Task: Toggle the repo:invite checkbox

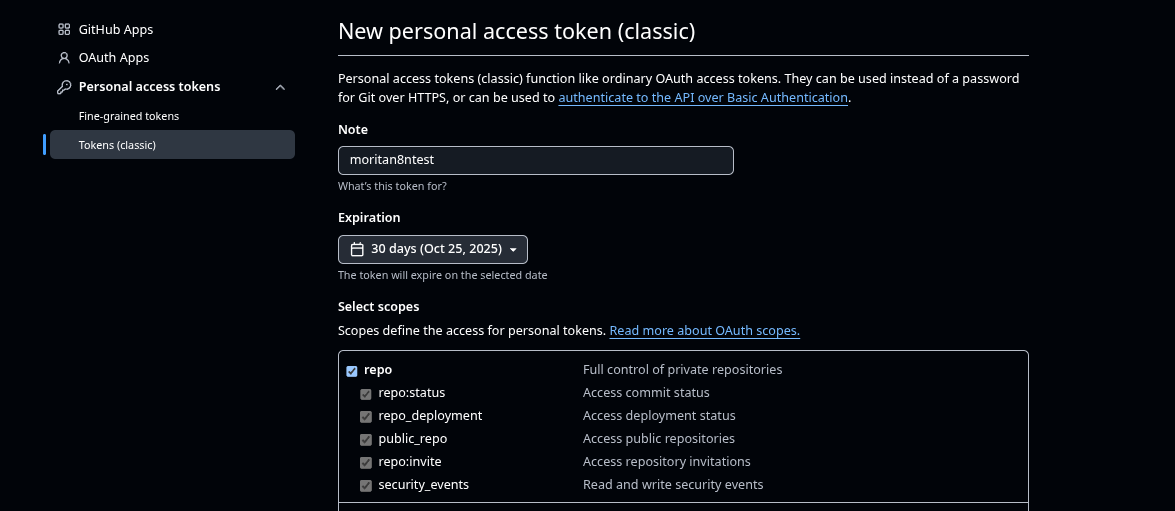Action: click(366, 462)
